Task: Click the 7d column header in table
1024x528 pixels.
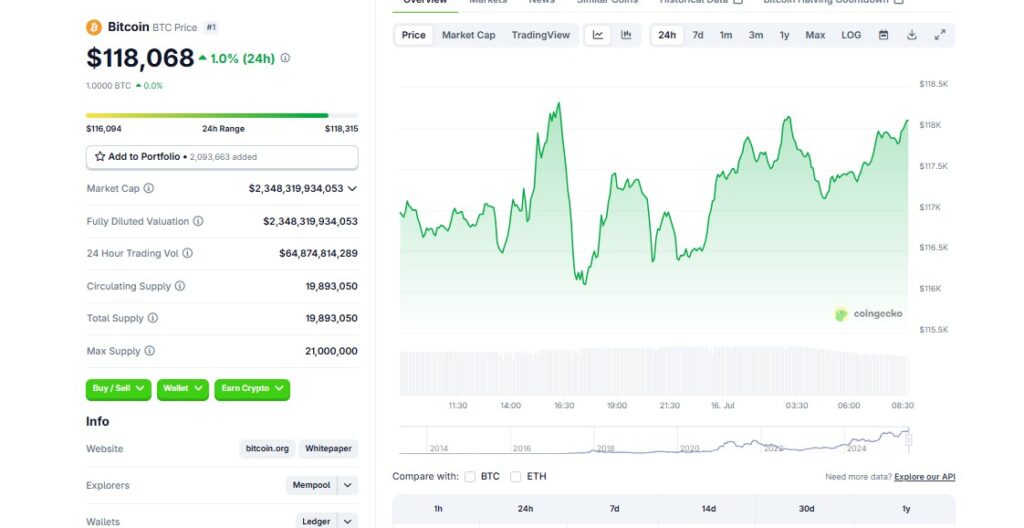Action: (x=615, y=509)
